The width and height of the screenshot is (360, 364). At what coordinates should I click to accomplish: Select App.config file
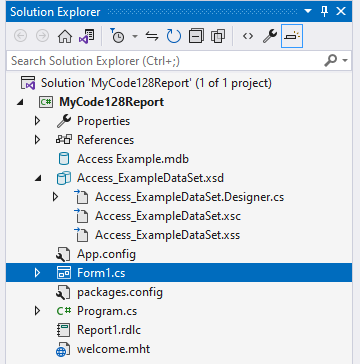pos(106,254)
